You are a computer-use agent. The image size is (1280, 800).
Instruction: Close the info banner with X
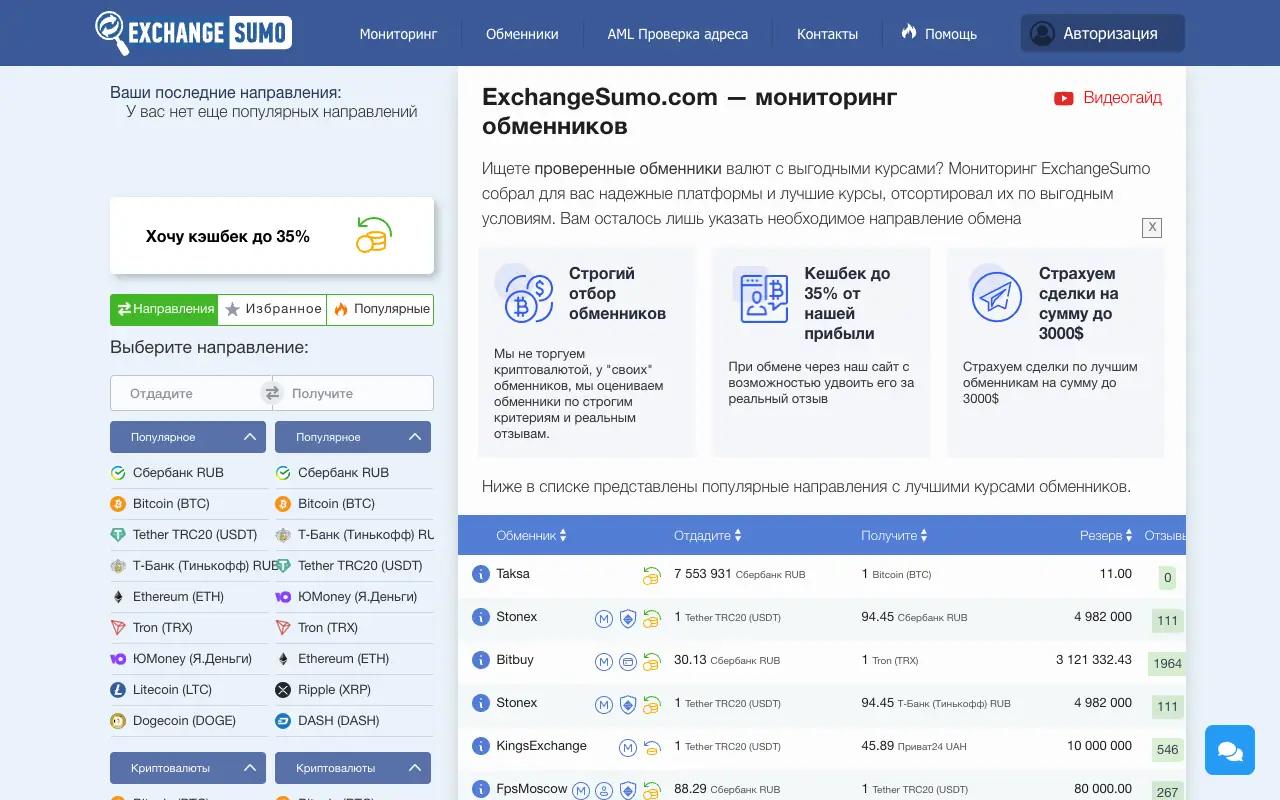click(1152, 228)
